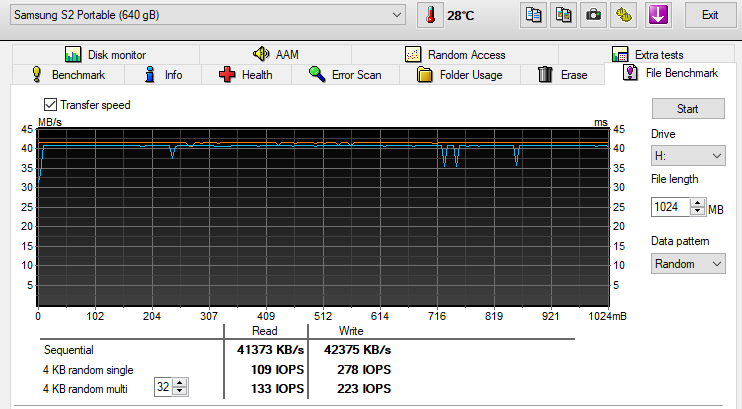Click the Extra tests icon
This screenshot has height=409, width=742.
[x=620, y=54]
